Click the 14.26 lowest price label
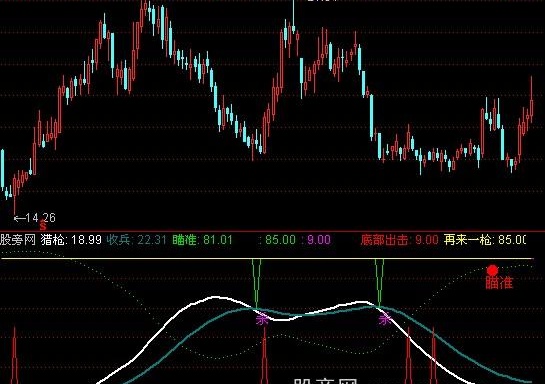This screenshot has height=384, width=545. (34, 218)
